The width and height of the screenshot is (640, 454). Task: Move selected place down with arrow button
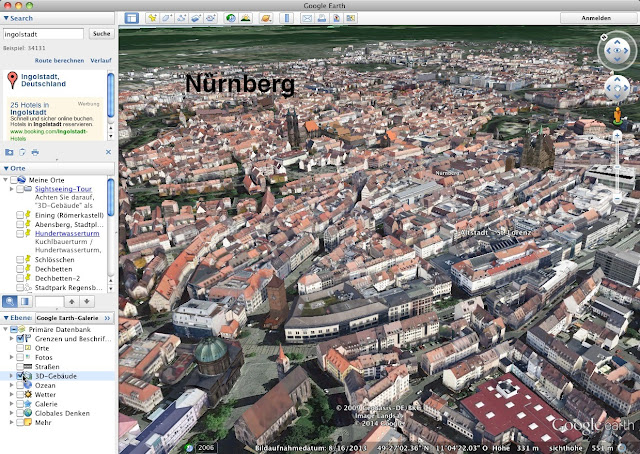87,302
